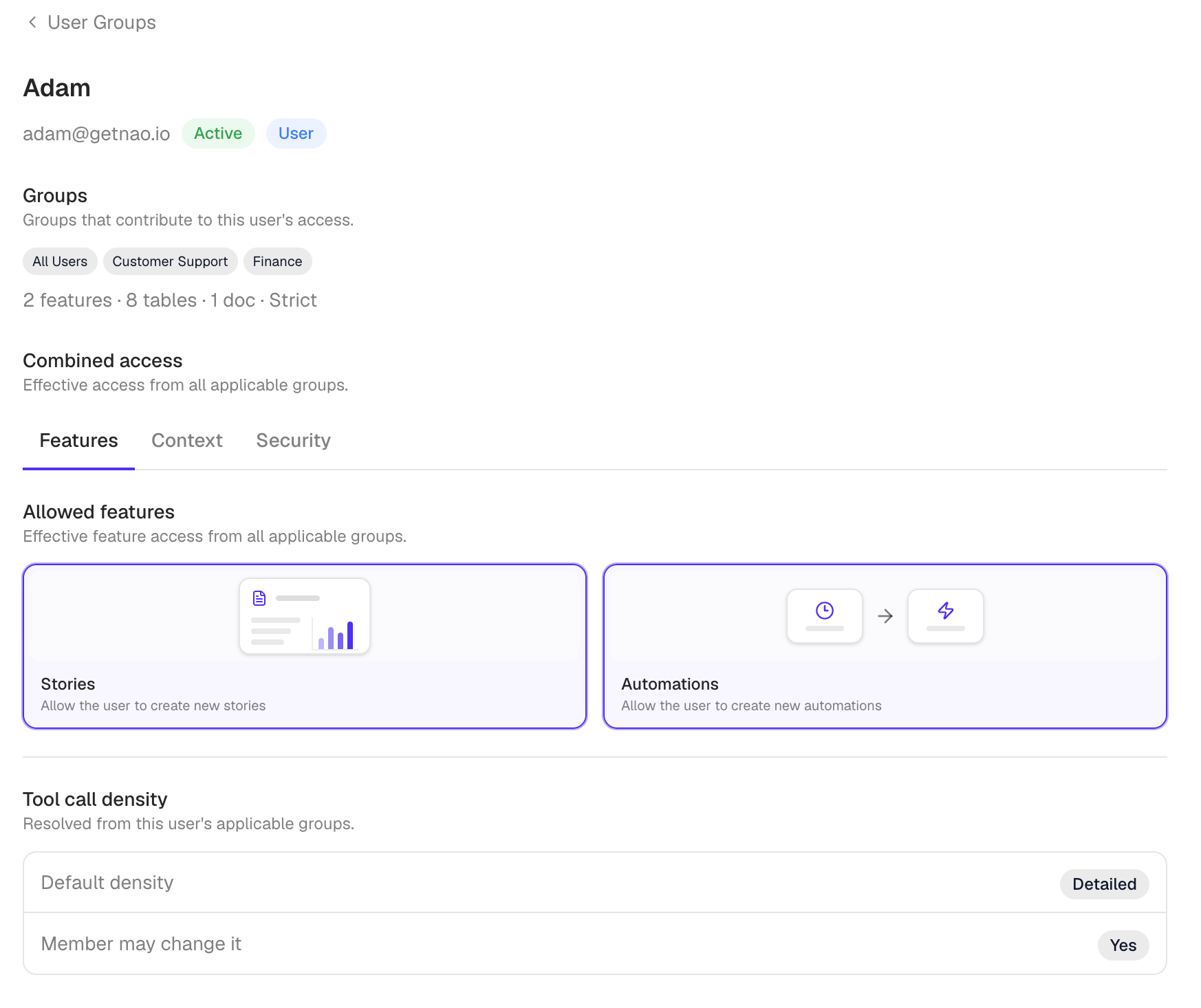
Task: Click the 'Allow the user to create new stories' text
Action: (153, 705)
